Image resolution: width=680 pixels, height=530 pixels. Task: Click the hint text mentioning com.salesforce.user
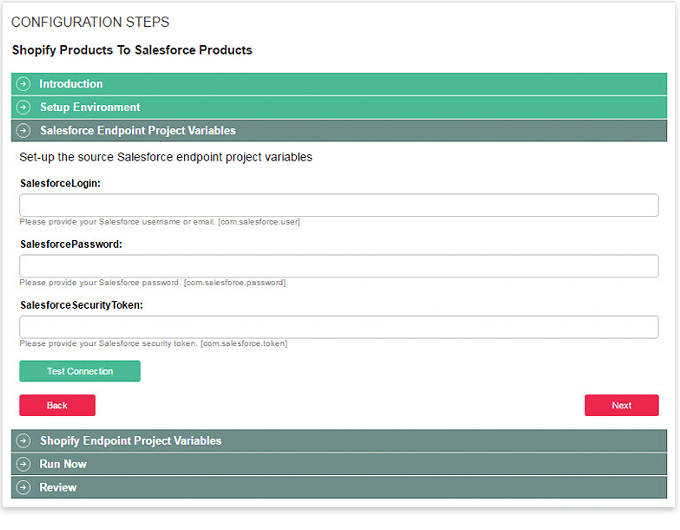160,222
